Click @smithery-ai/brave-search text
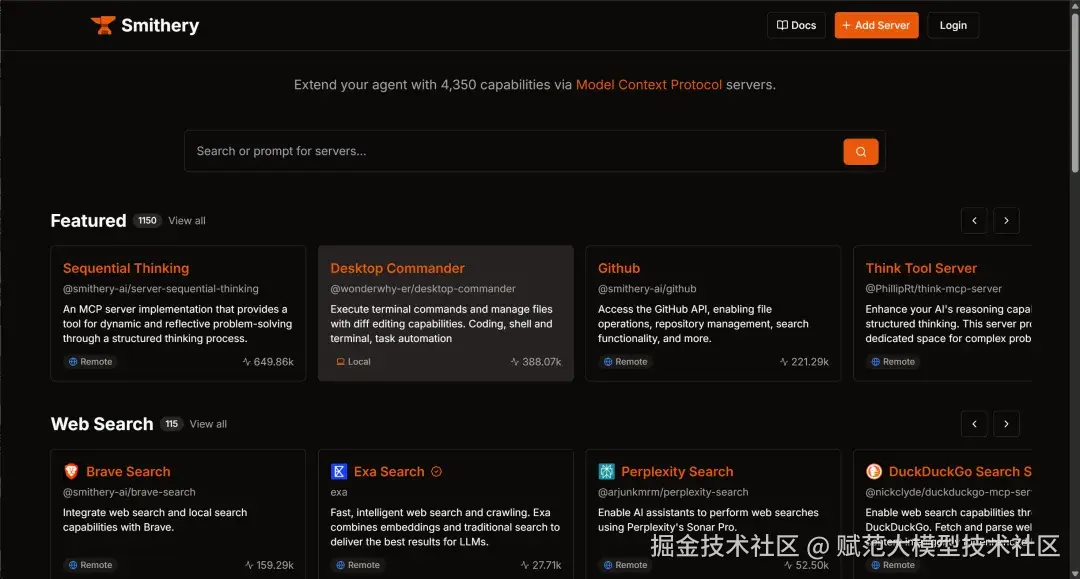Viewport: 1080px width, 579px height. (129, 492)
